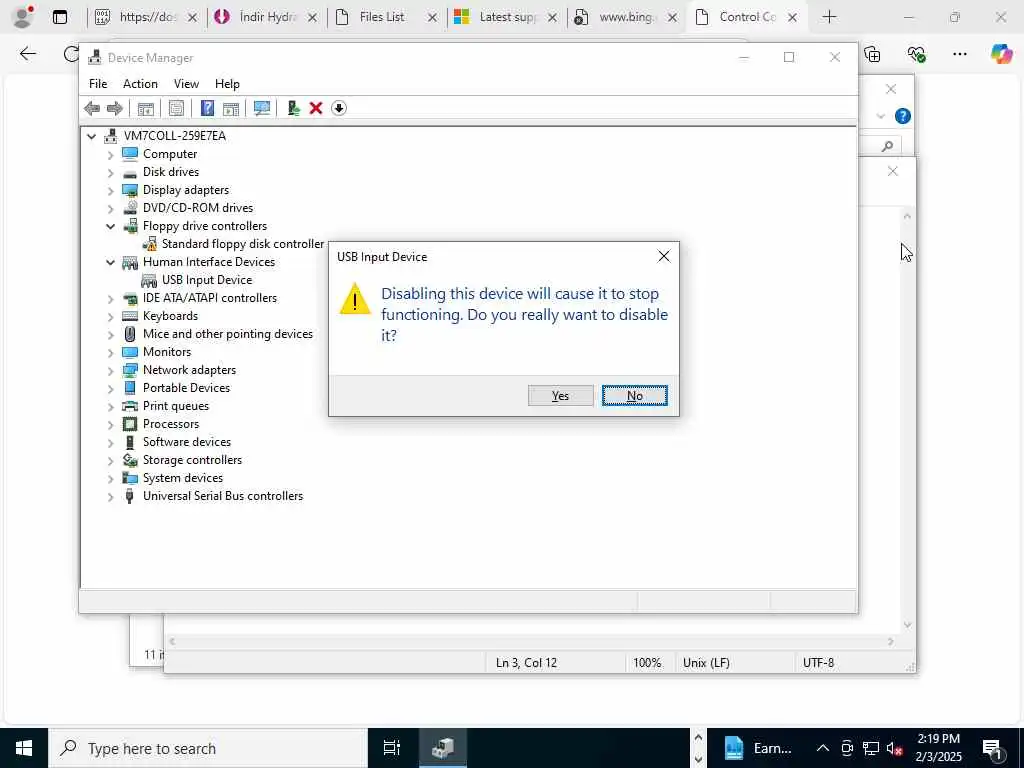Click the search magnifier in background window
1024x768 pixels.
click(887, 146)
